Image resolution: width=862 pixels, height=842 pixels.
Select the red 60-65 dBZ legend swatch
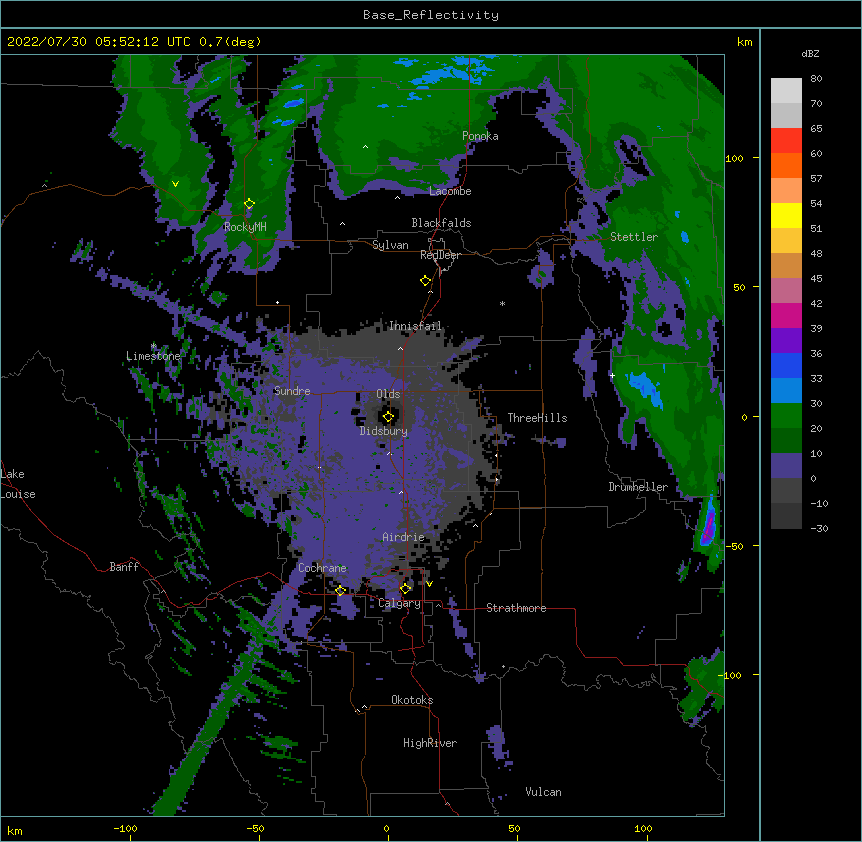tap(786, 141)
